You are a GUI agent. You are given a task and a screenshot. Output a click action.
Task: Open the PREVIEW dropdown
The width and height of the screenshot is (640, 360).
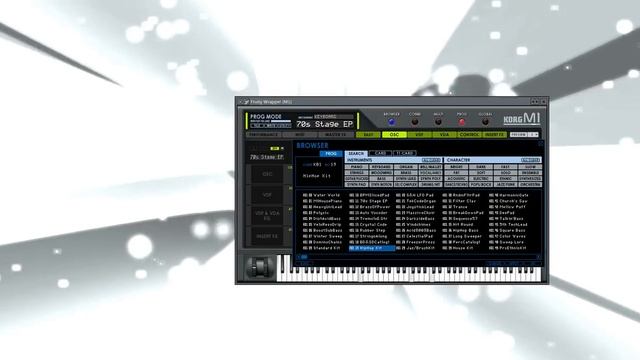click(524, 135)
